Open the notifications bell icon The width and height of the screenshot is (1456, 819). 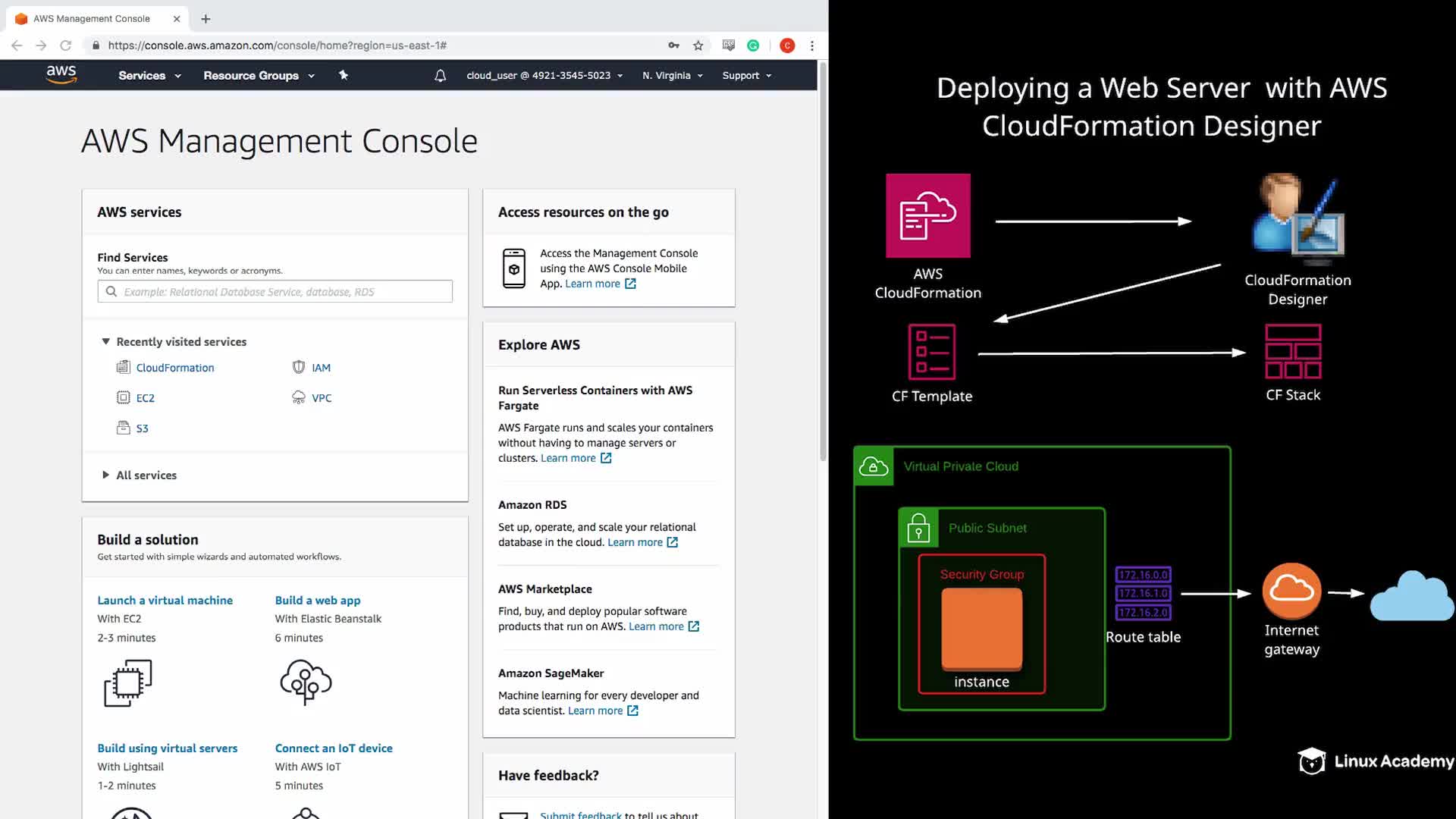pos(440,76)
